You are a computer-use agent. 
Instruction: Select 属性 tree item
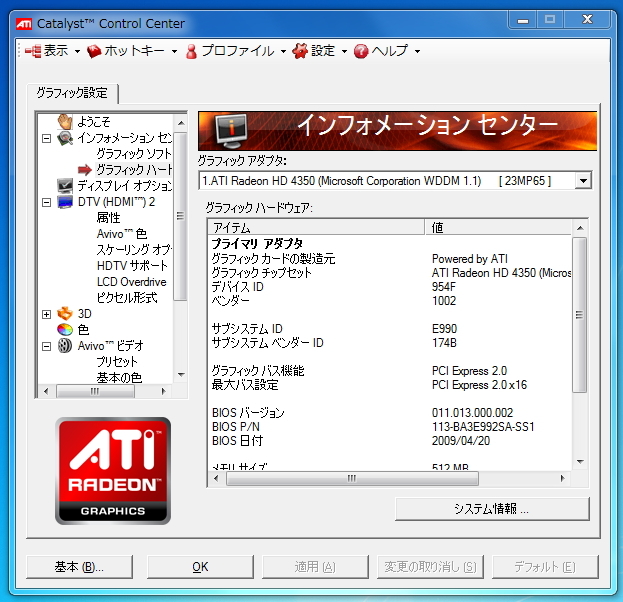(x=108, y=217)
